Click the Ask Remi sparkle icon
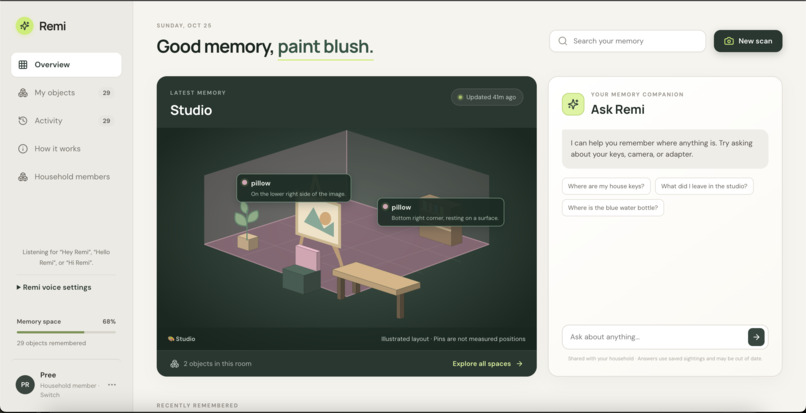 (573, 104)
